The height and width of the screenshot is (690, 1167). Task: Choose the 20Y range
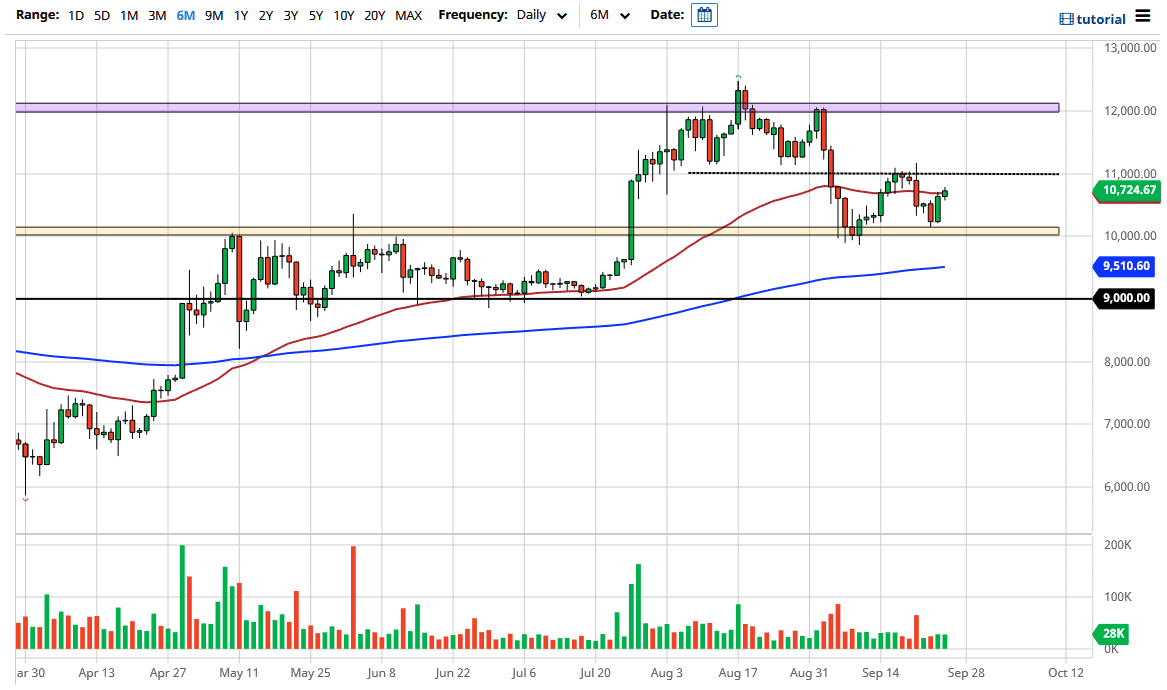tap(374, 15)
